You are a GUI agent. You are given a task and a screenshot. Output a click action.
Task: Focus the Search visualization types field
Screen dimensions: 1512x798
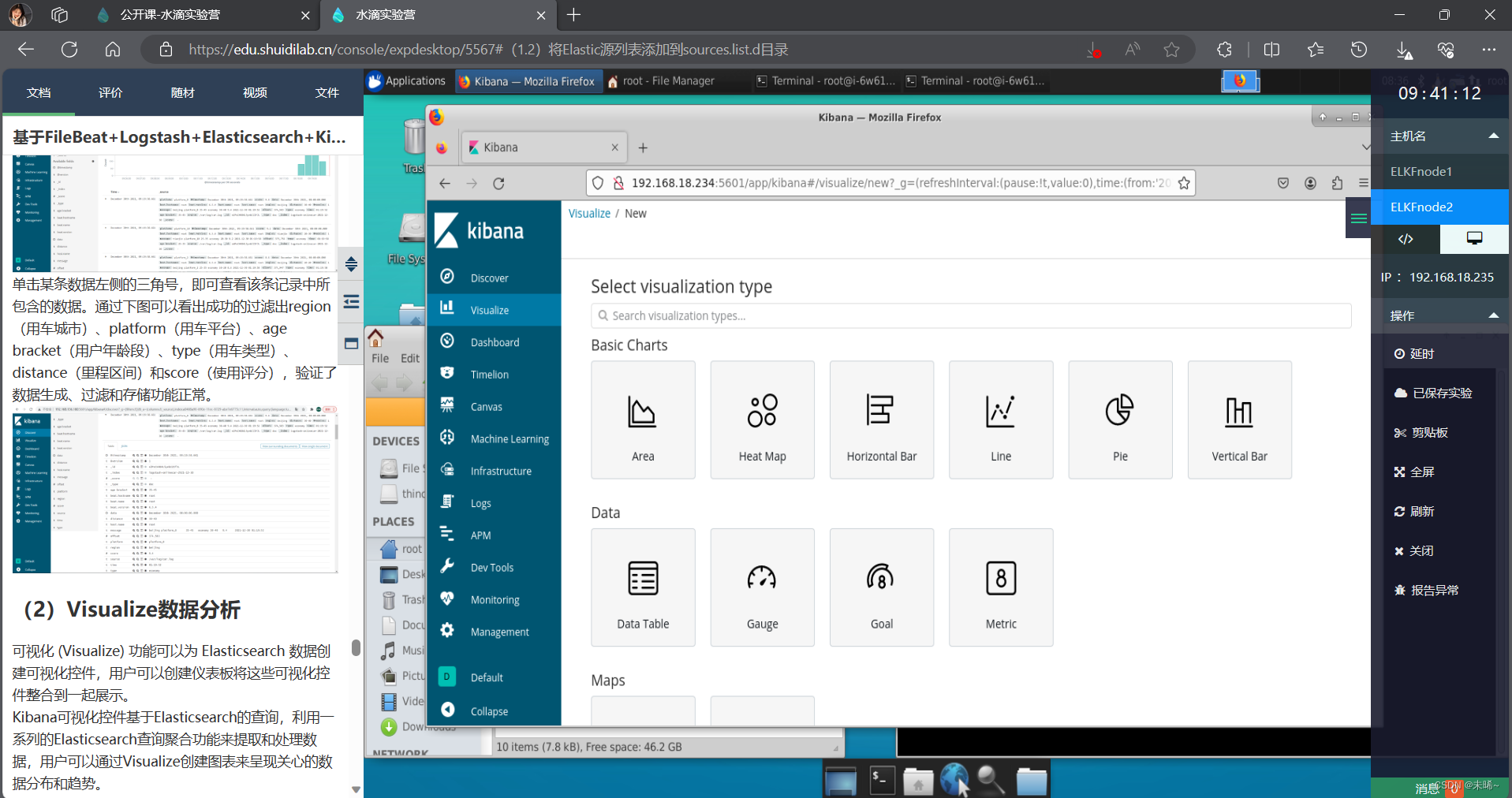coord(971,315)
